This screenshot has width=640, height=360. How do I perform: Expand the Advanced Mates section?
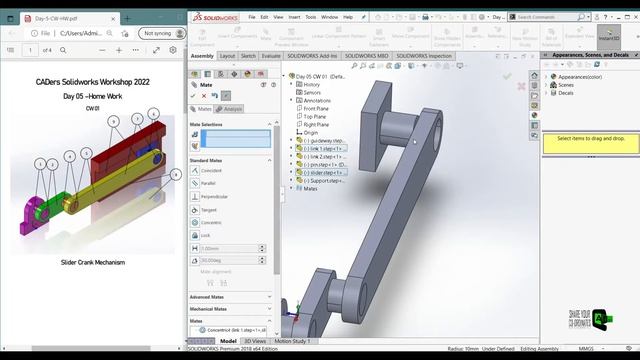[x=269, y=297]
